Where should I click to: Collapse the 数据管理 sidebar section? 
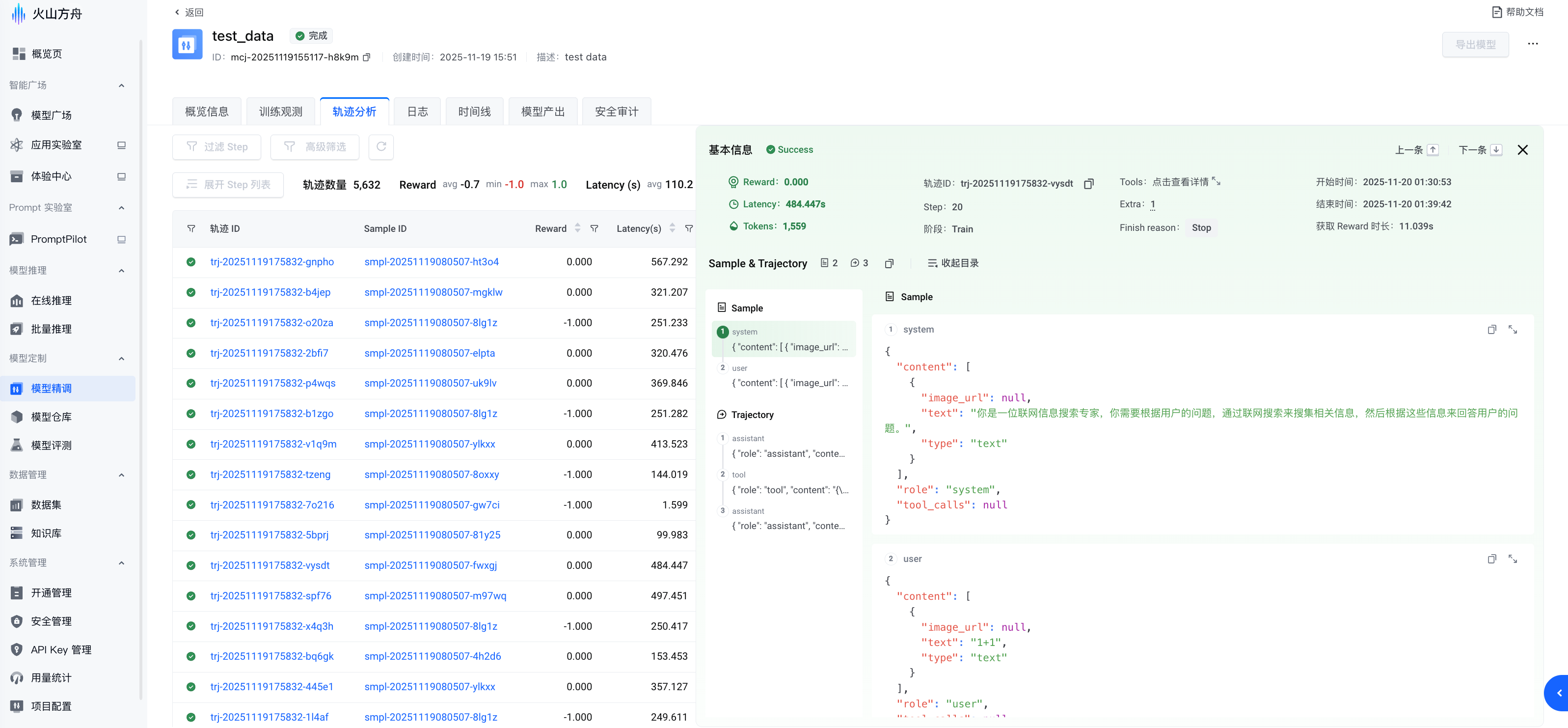(121, 475)
